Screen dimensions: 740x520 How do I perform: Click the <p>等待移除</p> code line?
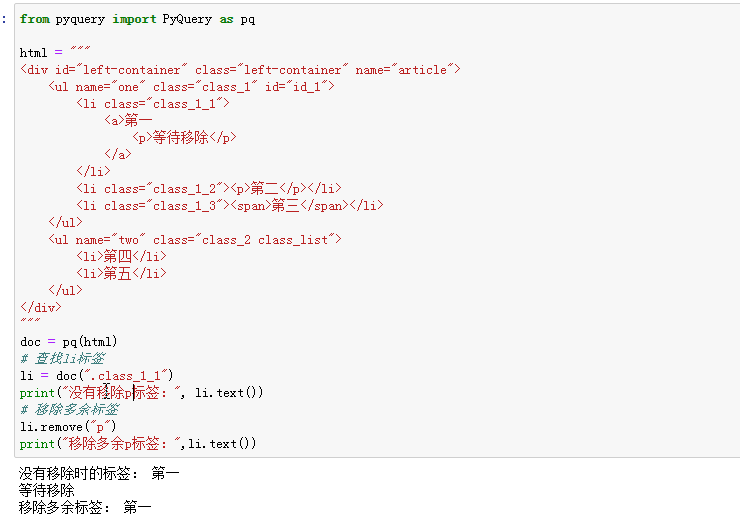pos(184,138)
